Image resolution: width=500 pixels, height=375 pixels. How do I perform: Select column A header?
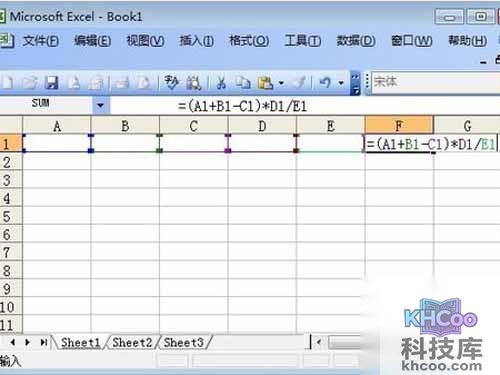tap(57, 126)
